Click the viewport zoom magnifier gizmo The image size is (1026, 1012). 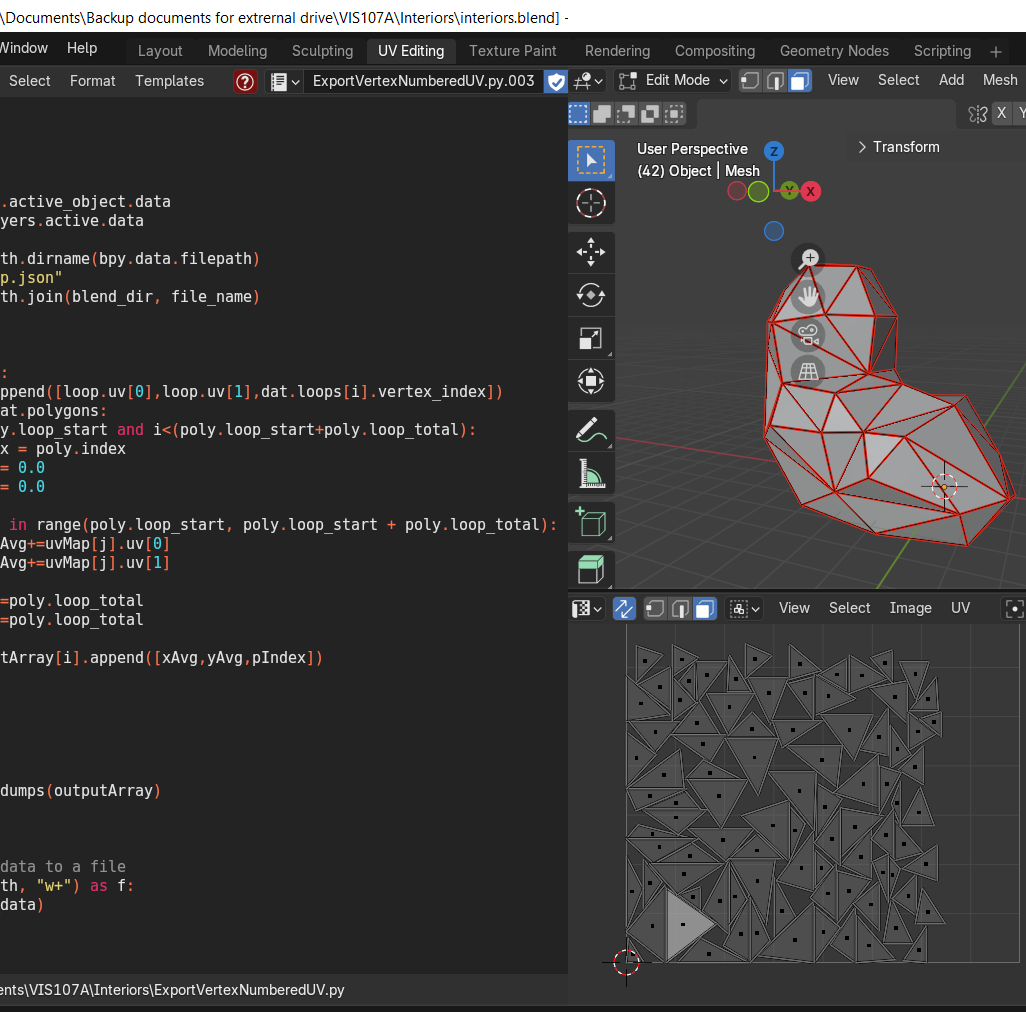click(x=809, y=258)
